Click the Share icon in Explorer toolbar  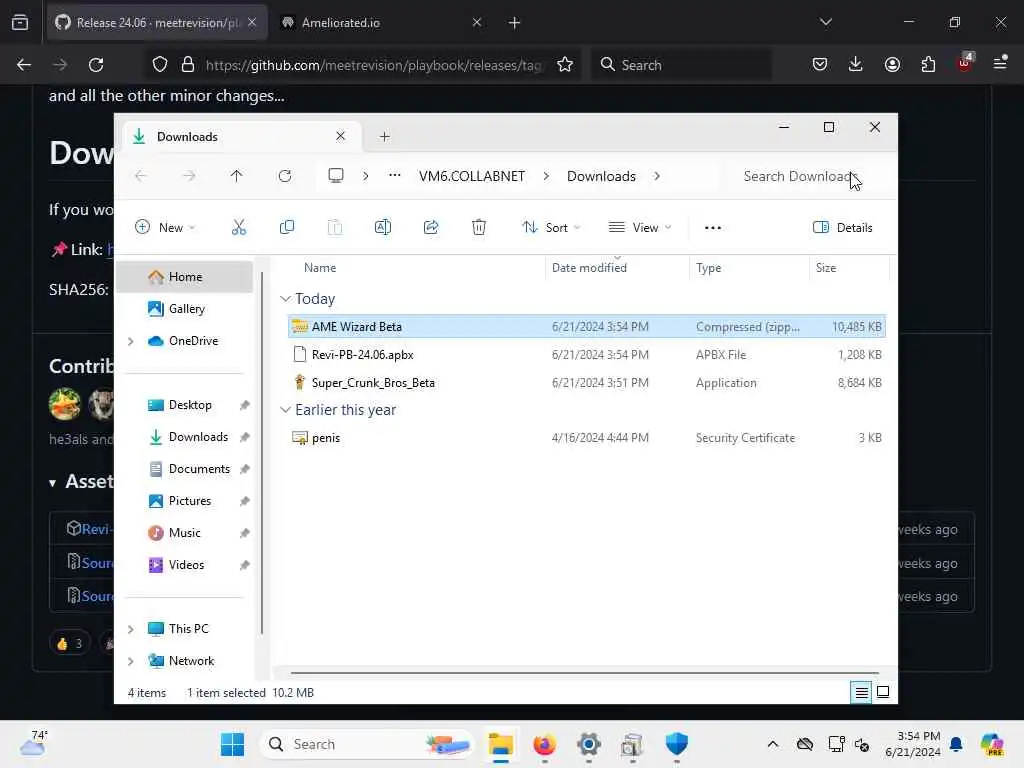pyautogui.click(x=431, y=227)
